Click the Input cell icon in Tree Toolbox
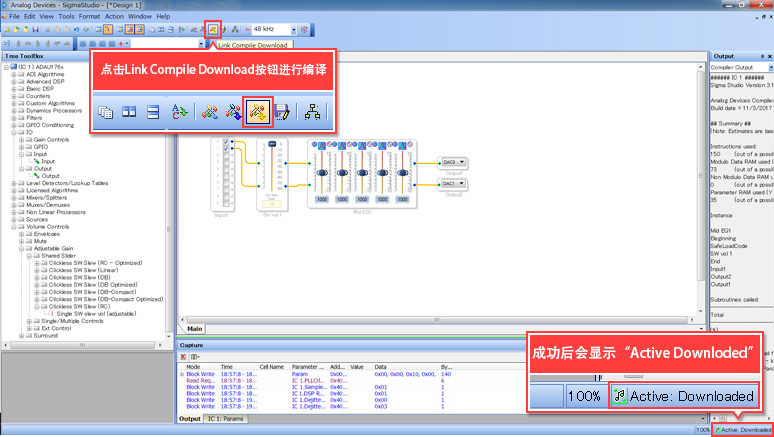The width and height of the screenshot is (774, 437). [x=37, y=161]
